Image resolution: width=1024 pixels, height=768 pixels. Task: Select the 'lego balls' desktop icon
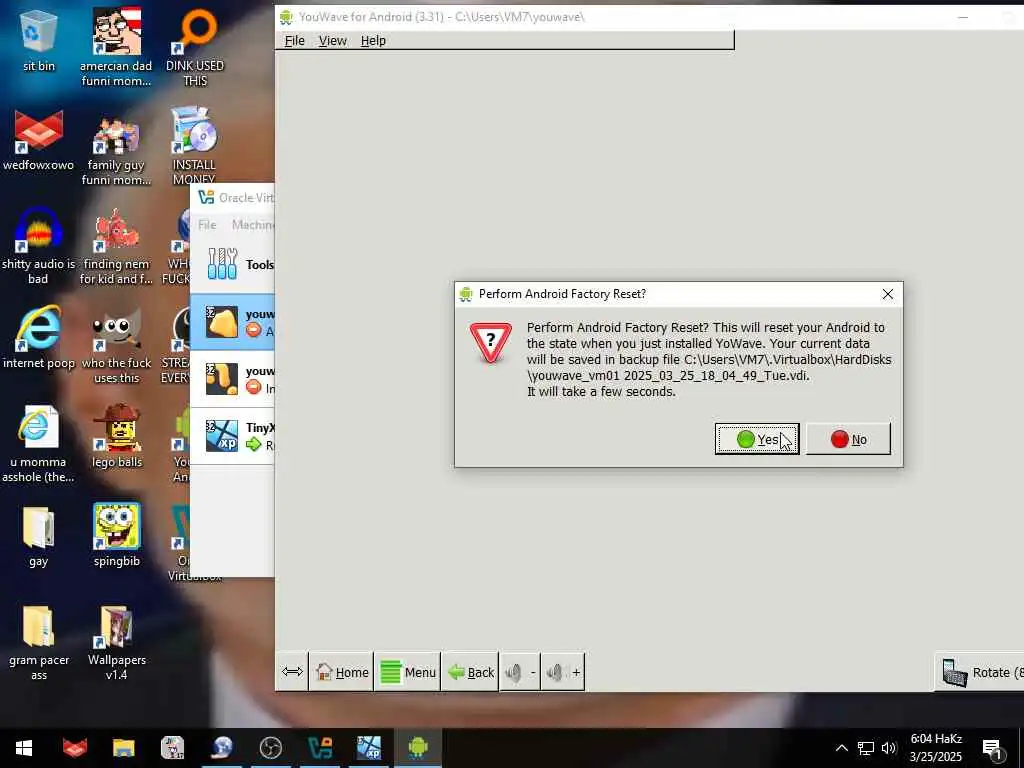[116, 436]
